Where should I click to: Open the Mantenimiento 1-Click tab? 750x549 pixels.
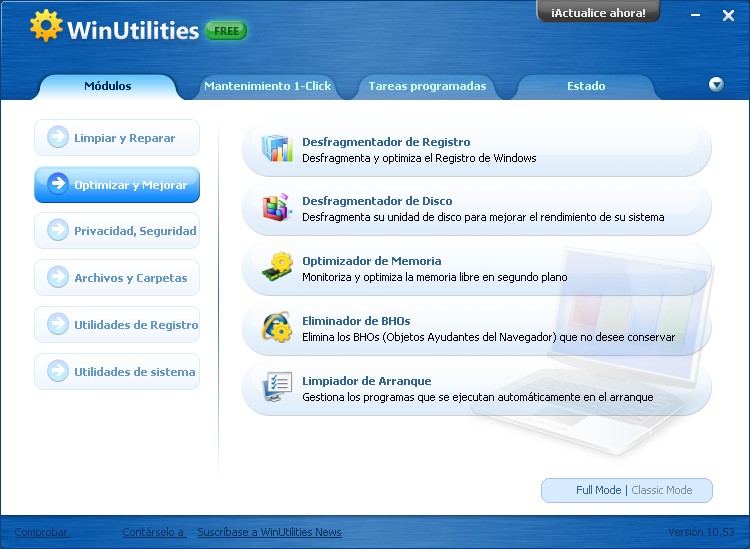coord(267,87)
